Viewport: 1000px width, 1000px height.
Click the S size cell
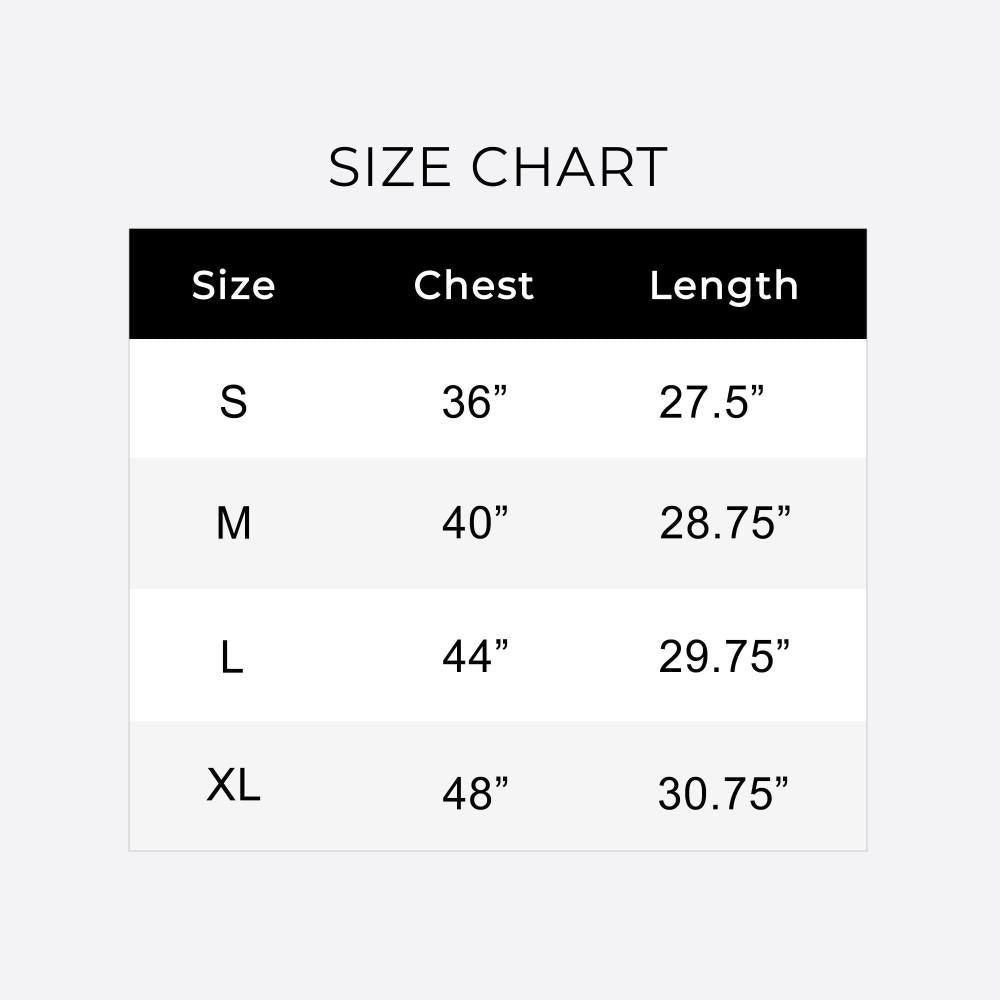tap(233, 402)
